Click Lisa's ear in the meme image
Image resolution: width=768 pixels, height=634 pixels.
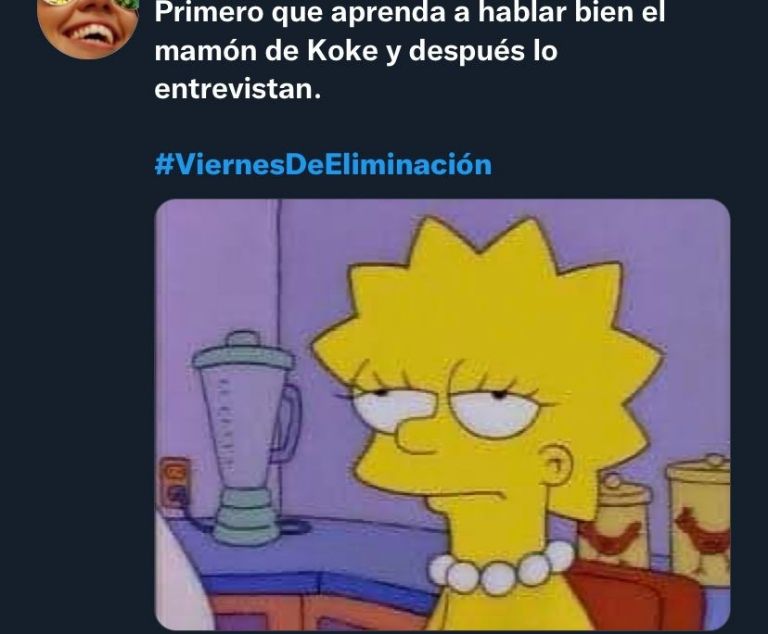click(x=558, y=466)
